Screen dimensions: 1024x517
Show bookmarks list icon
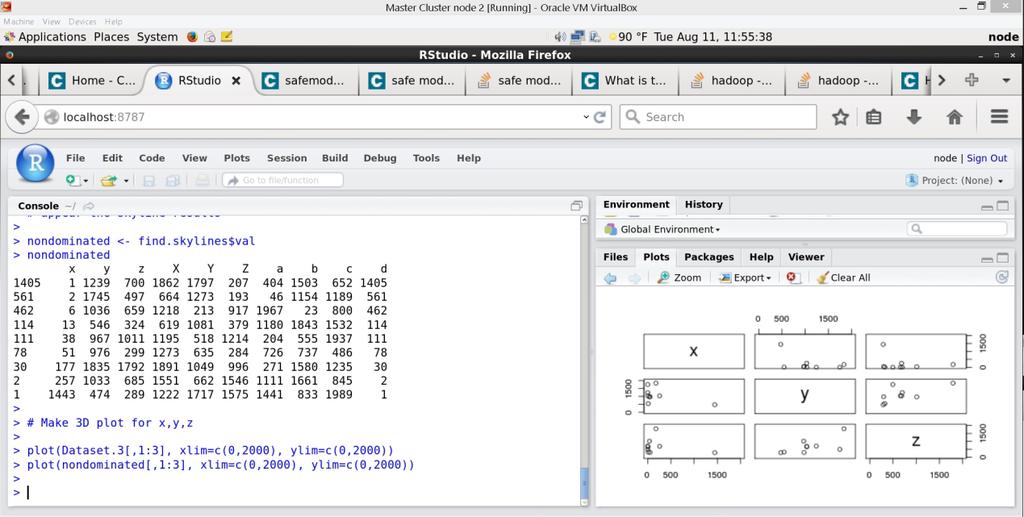tap(873, 117)
